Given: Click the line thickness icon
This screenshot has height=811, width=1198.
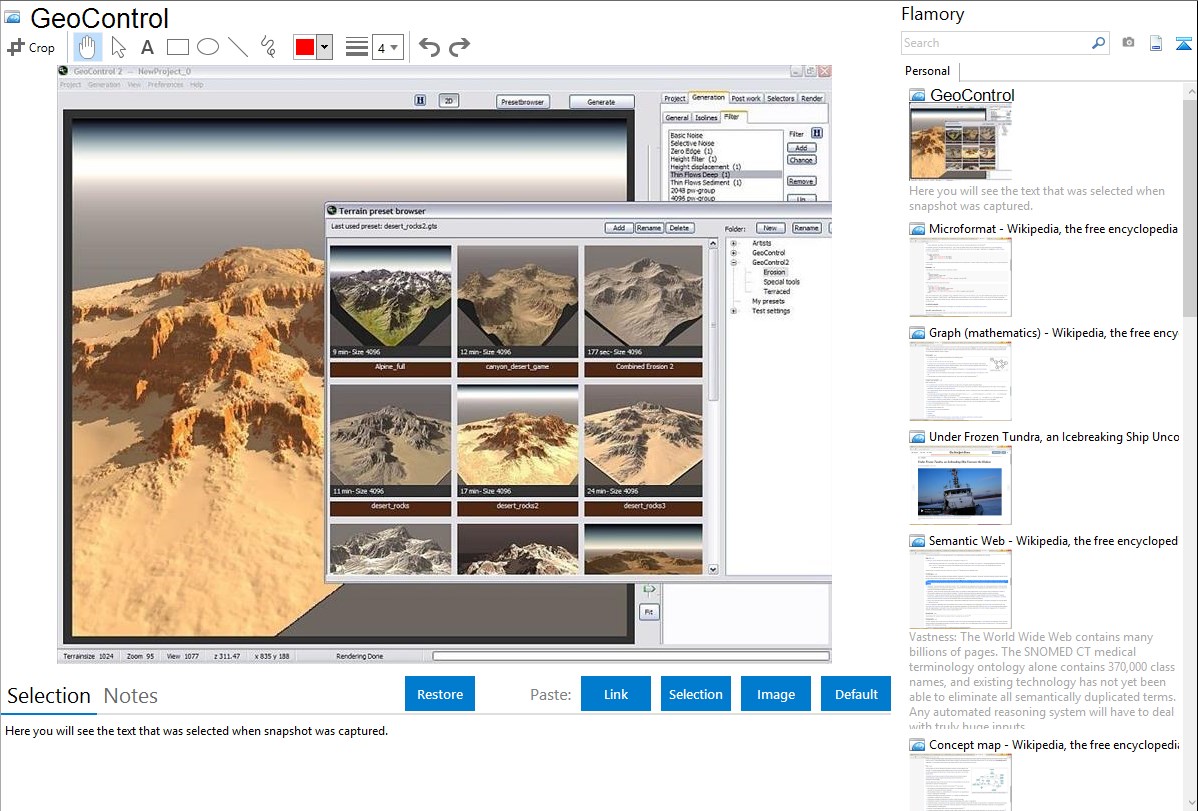Looking at the screenshot, I should pyautogui.click(x=356, y=47).
